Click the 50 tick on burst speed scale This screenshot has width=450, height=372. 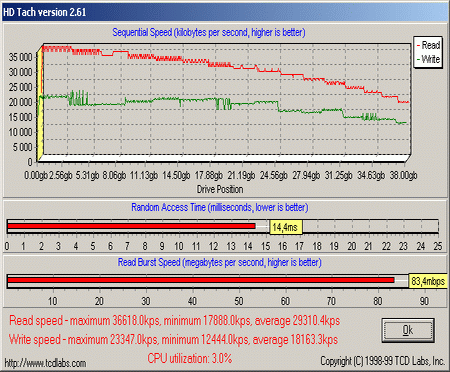[238, 301]
